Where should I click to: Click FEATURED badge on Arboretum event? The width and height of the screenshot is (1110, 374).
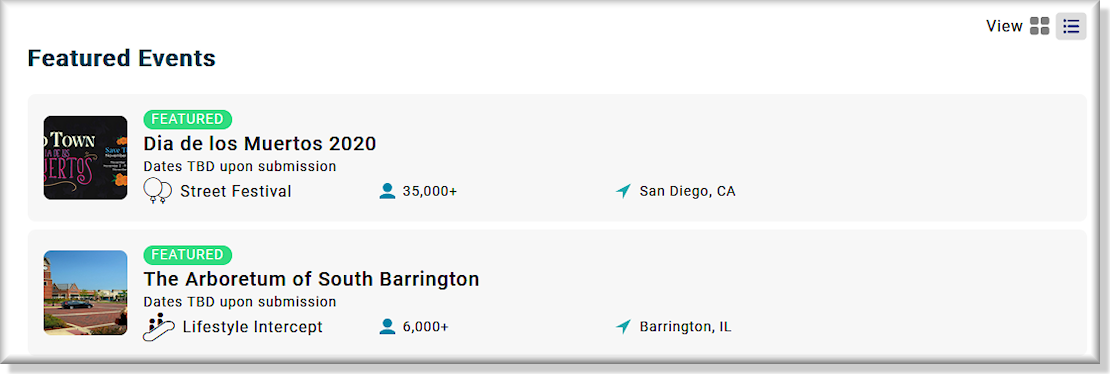[188, 254]
